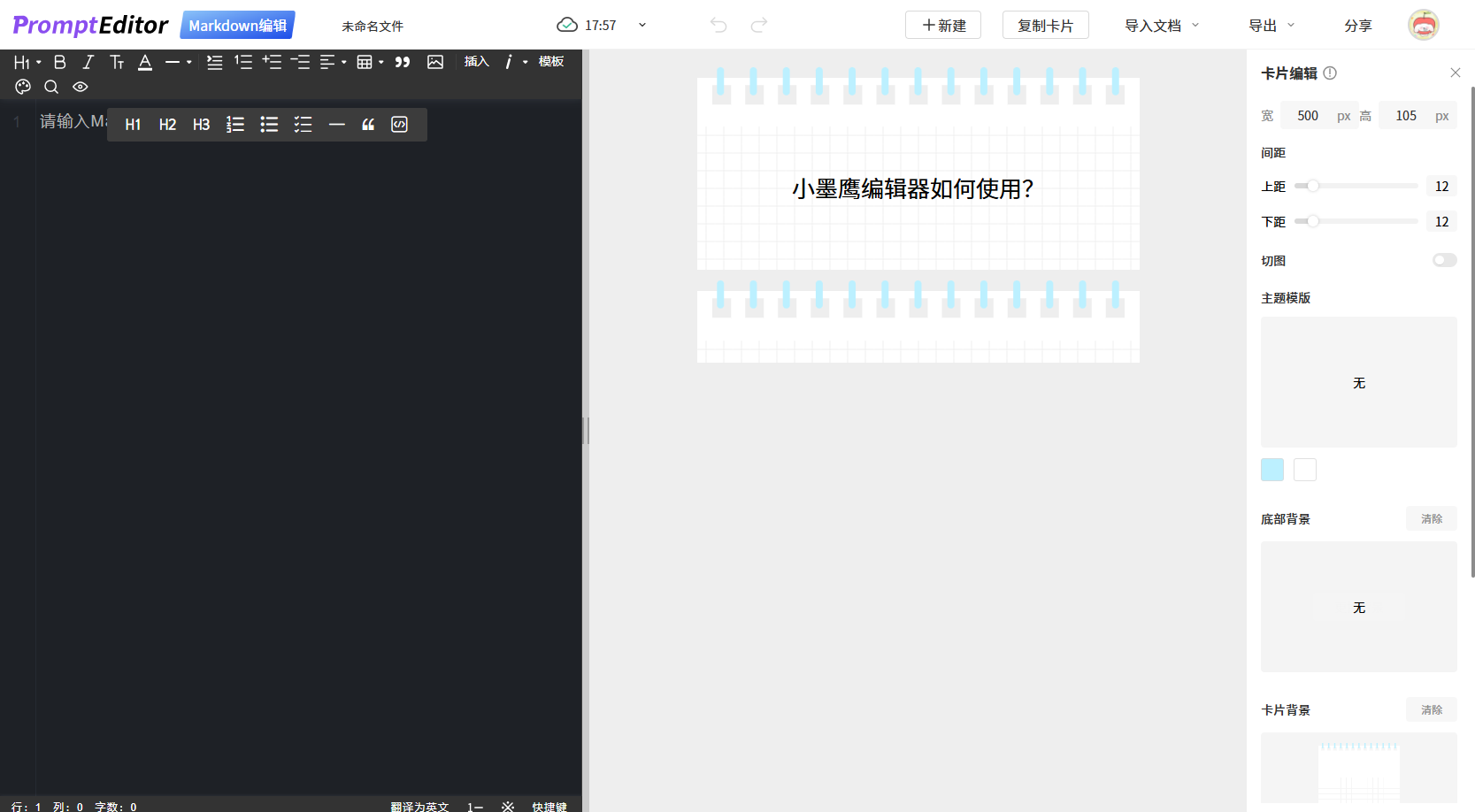1475x812 pixels.
Task: Open the image insert icon in toolbar
Action: click(434, 62)
